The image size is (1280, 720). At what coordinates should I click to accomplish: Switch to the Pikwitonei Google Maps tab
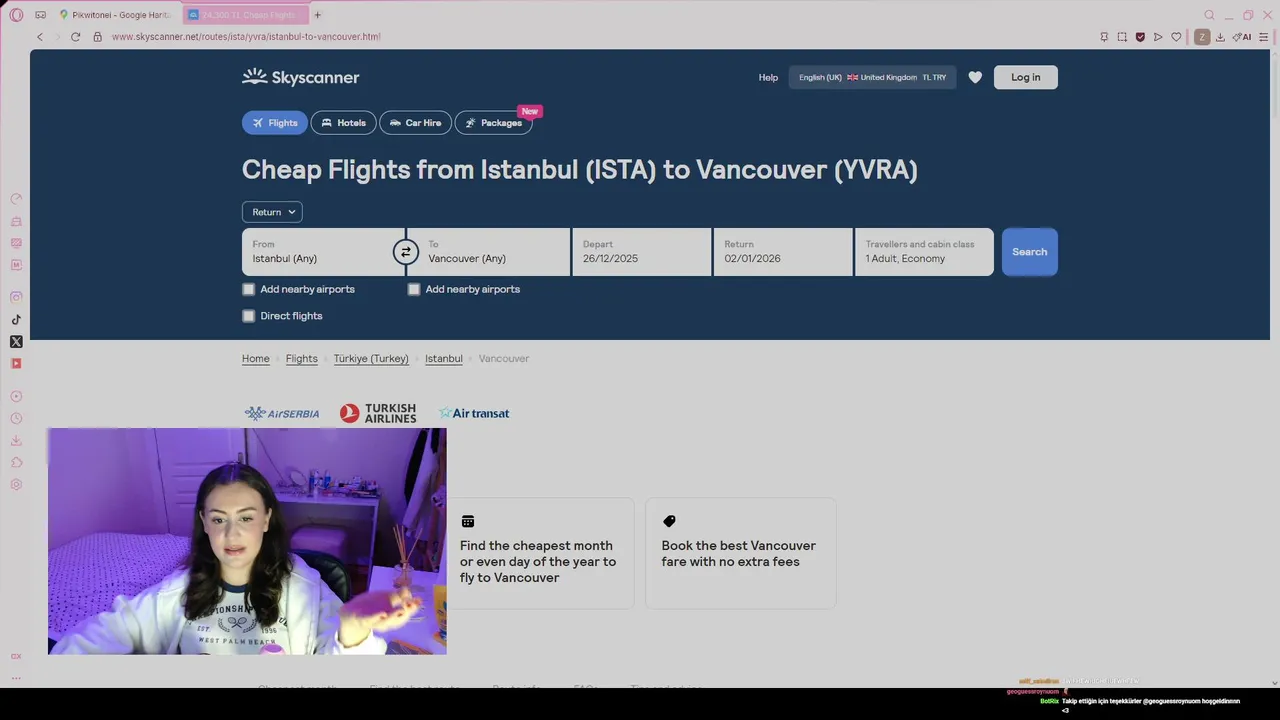click(x=116, y=15)
